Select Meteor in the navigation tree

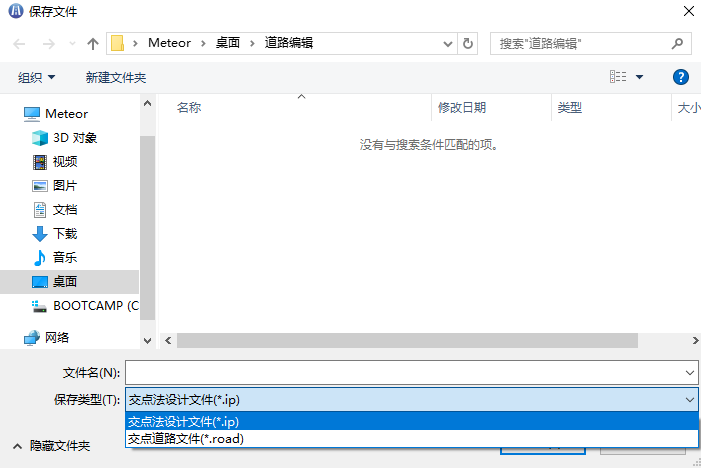tap(67, 114)
